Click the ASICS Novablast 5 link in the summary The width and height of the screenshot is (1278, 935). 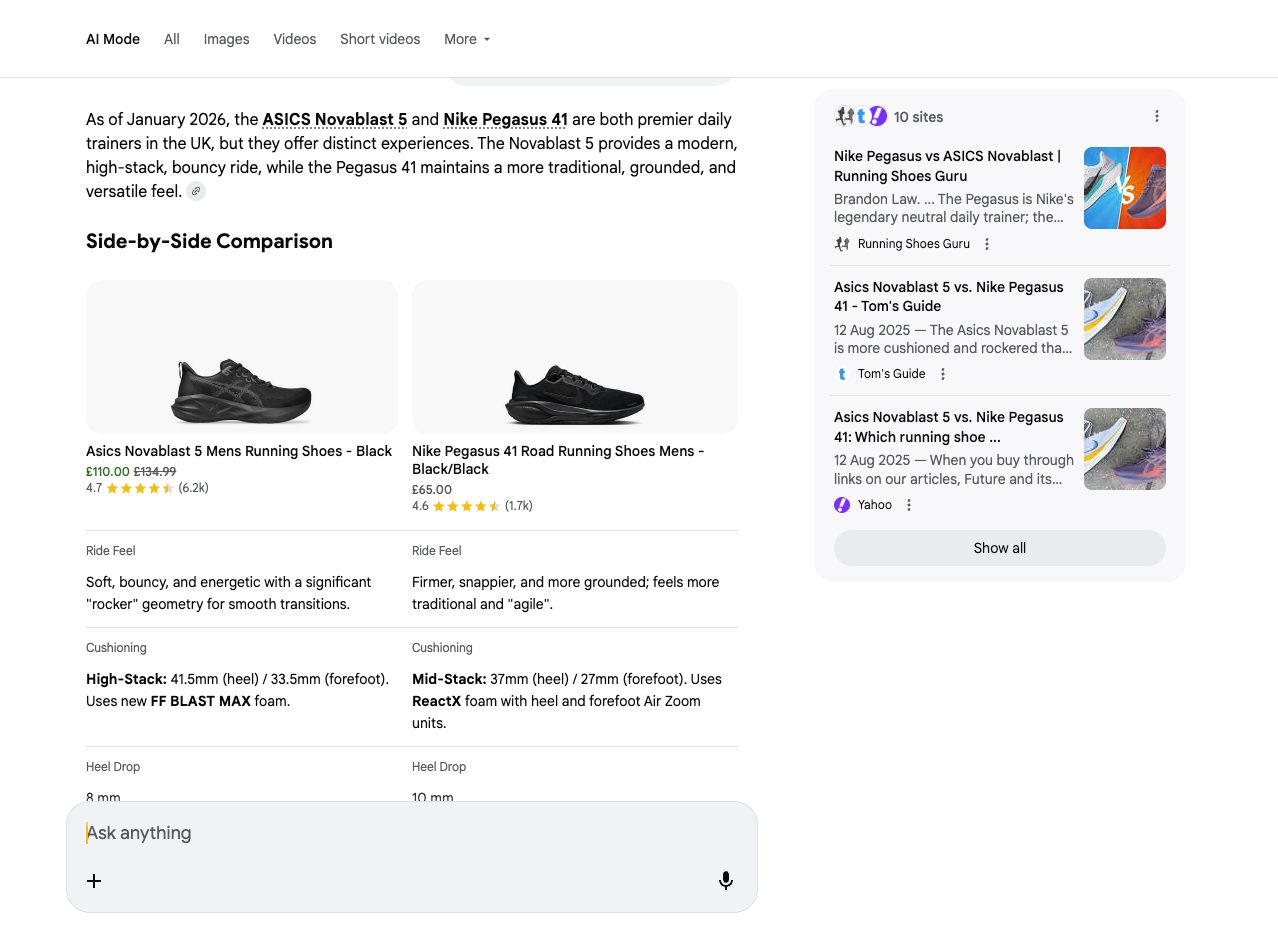[x=334, y=119]
